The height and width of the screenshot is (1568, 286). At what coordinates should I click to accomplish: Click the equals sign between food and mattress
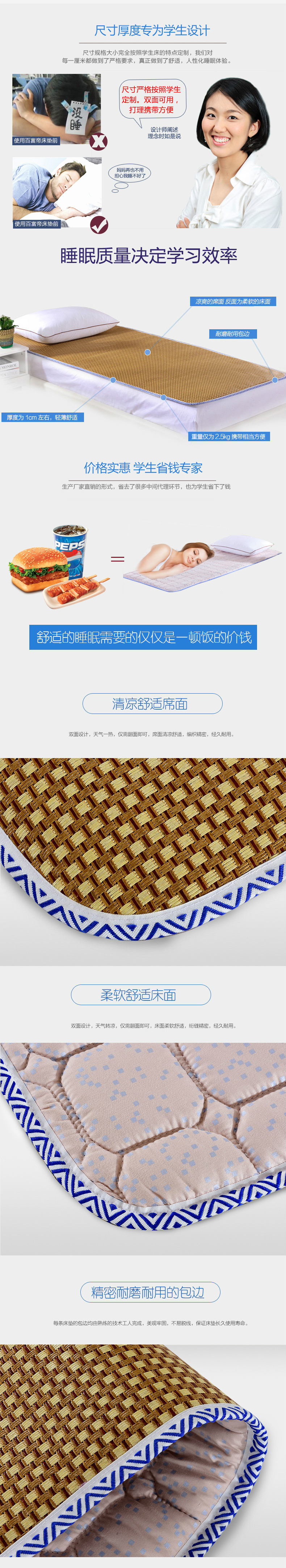click(117, 558)
